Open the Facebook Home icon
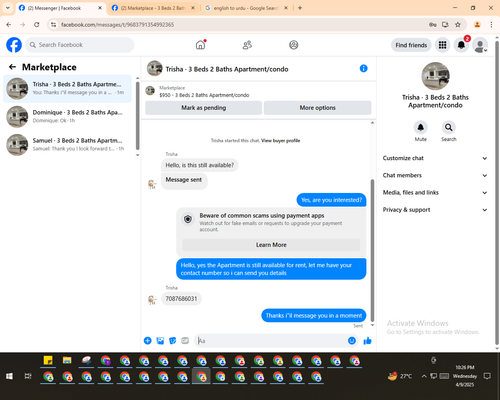500x400 pixels. 200,45
